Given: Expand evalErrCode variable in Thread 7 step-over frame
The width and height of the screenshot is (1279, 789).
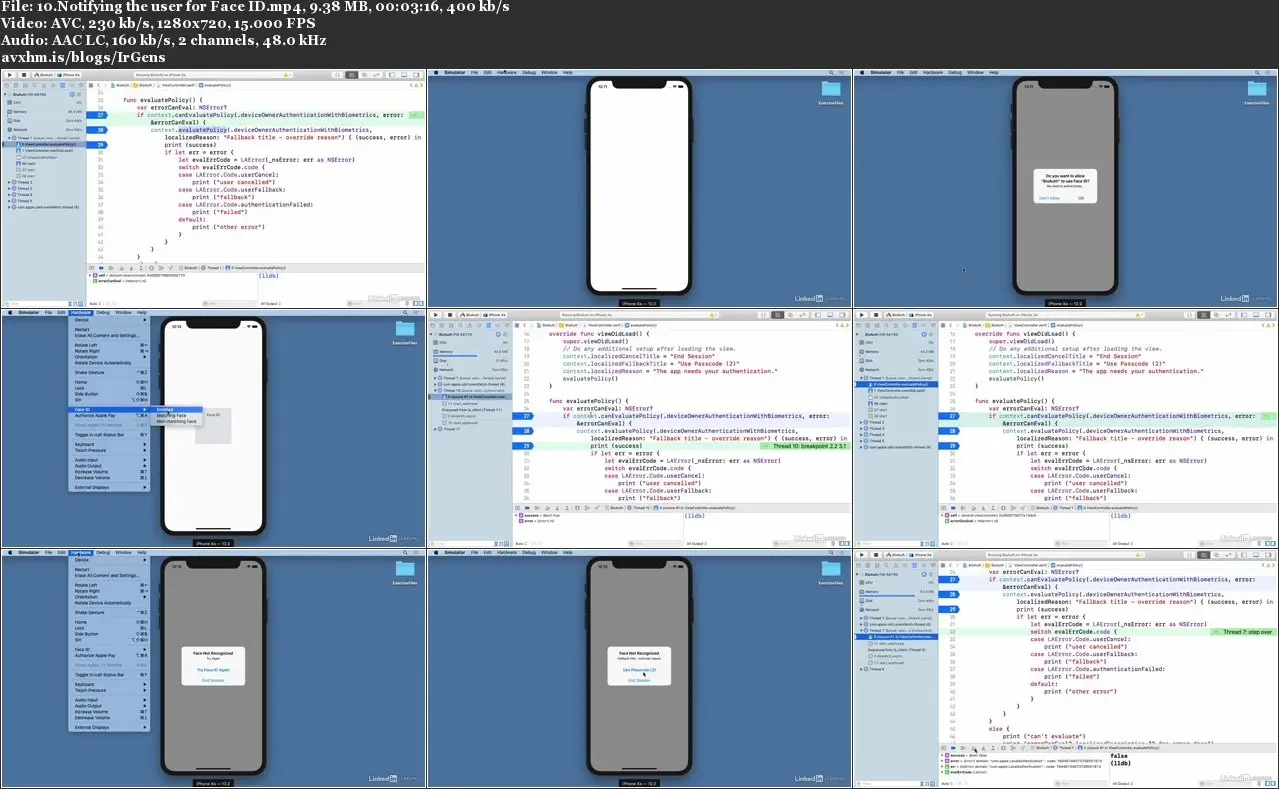Looking at the screenshot, I should 942,772.
